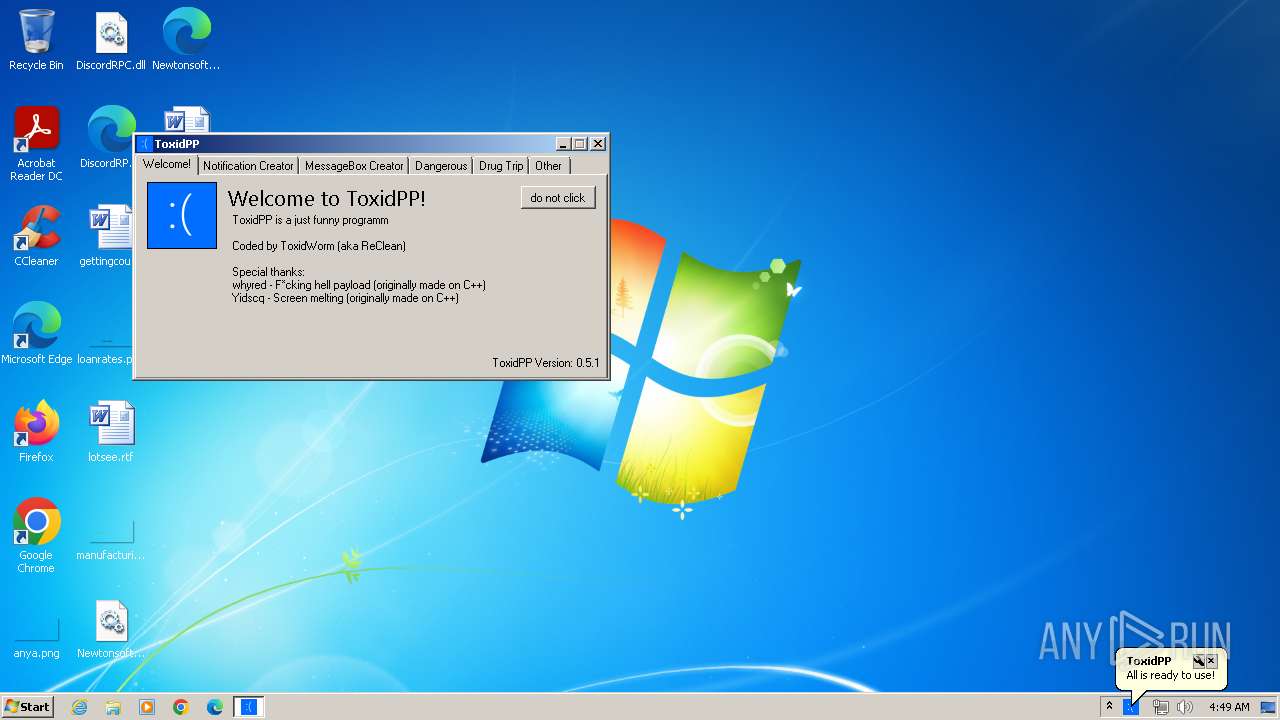Image resolution: width=1280 pixels, height=720 pixels.
Task: Close the ToxidPP window
Action: pyautogui.click(x=598, y=144)
